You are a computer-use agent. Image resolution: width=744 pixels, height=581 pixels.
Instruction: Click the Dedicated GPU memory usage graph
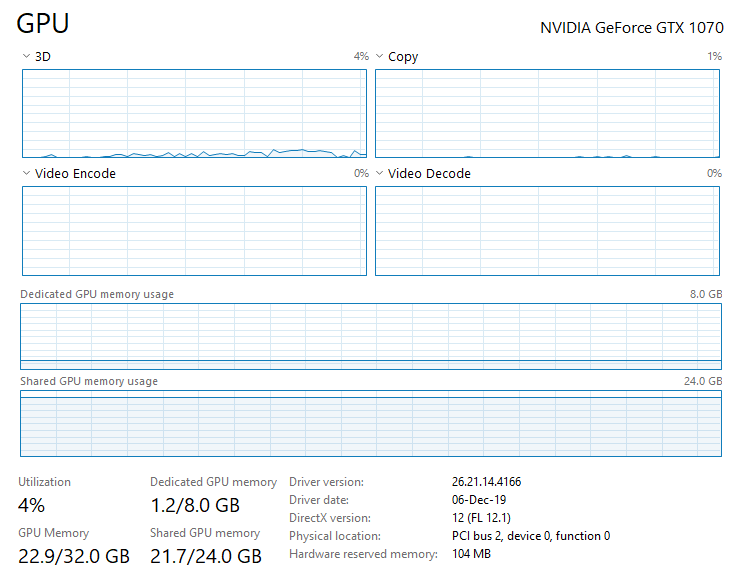pyautogui.click(x=371, y=336)
